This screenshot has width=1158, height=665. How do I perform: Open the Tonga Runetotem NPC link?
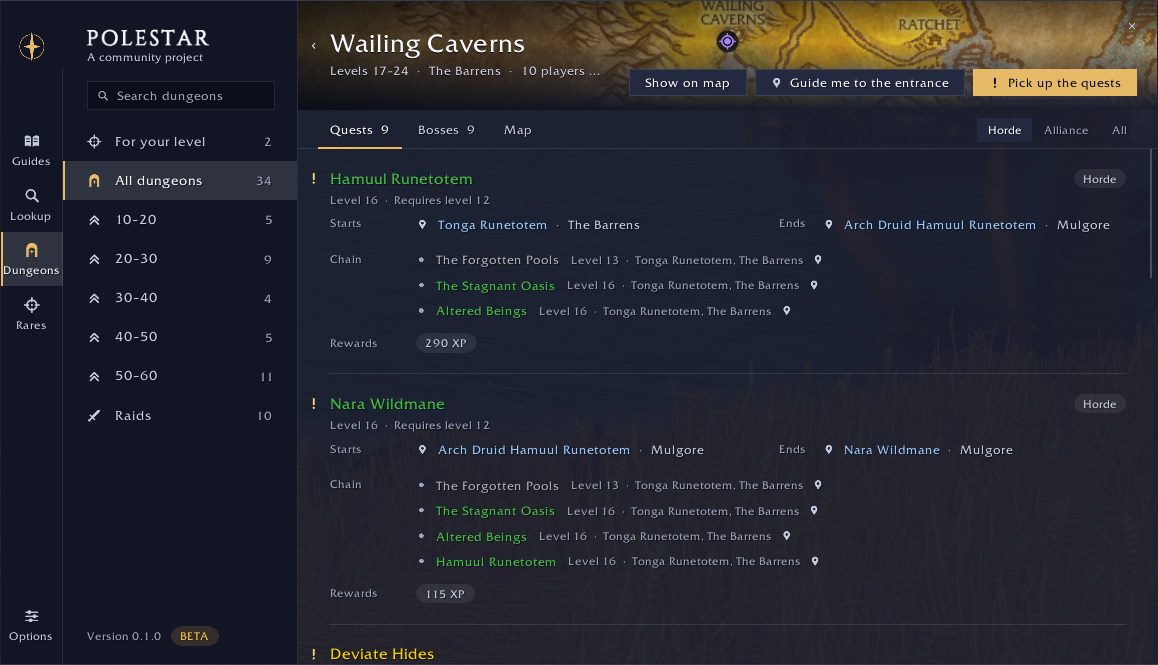[x=492, y=225]
